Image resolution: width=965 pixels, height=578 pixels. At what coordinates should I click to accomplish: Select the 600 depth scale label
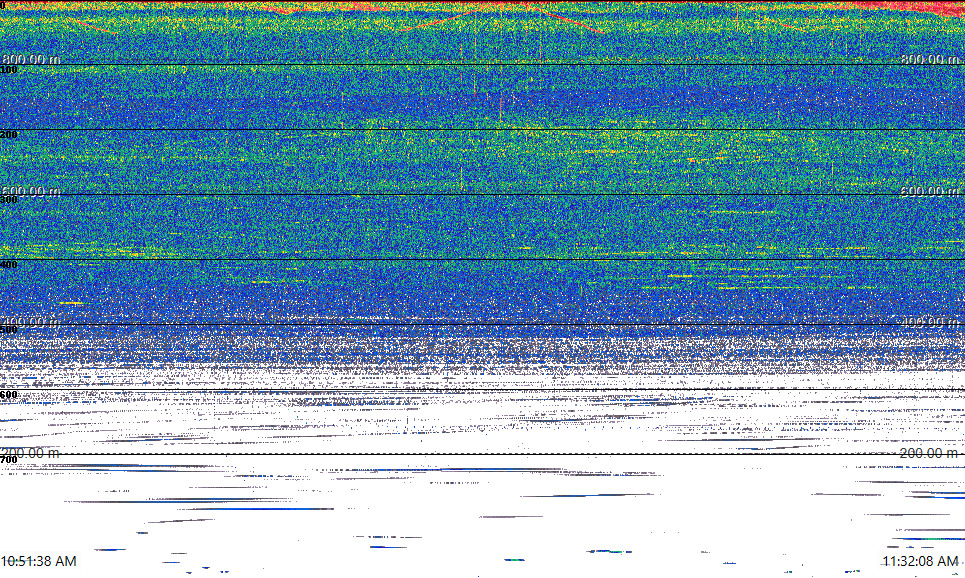pyautogui.click(x=9, y=395)
